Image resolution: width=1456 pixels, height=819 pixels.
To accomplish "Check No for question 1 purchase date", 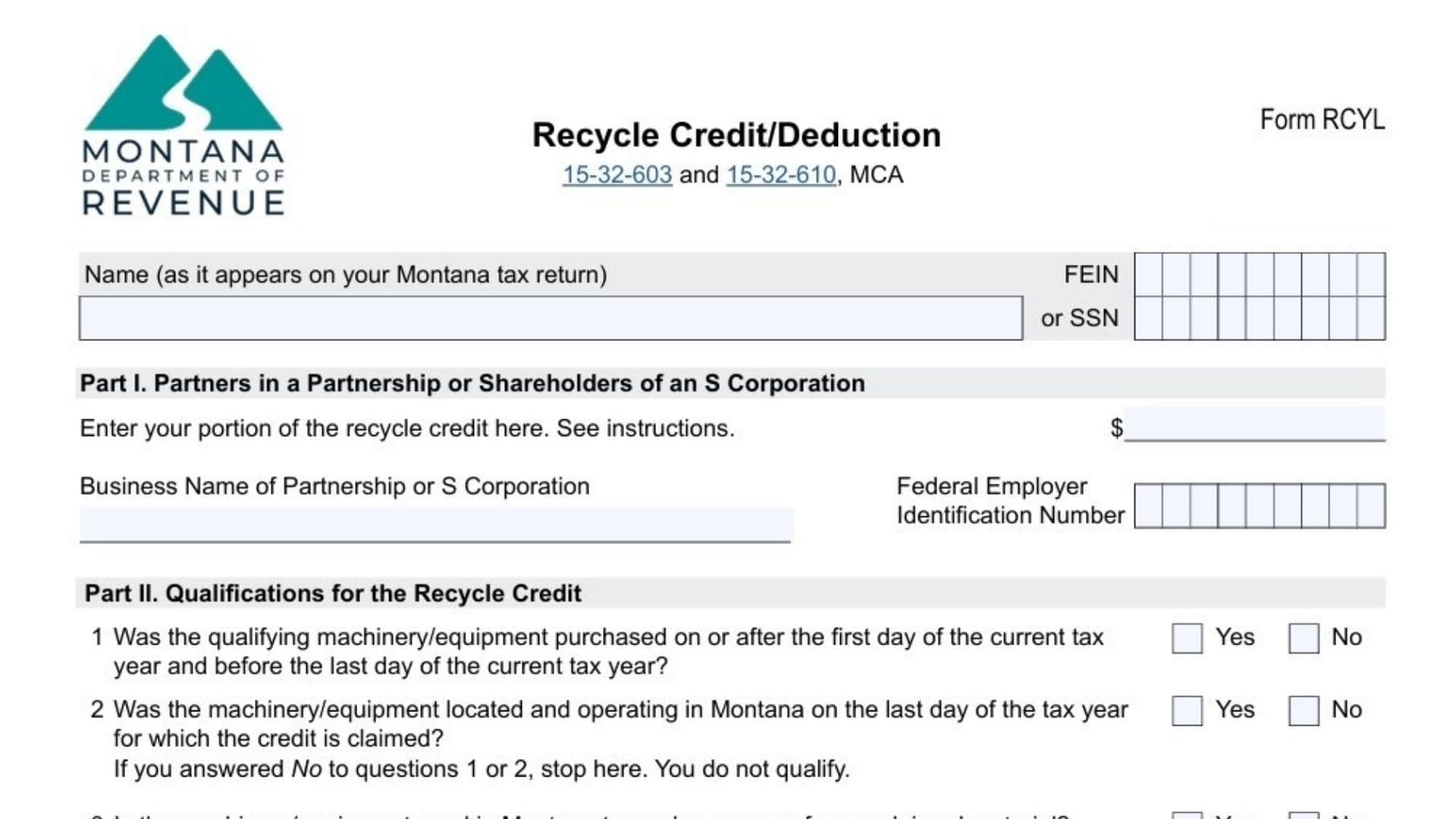I will [x=1304, y=639].
